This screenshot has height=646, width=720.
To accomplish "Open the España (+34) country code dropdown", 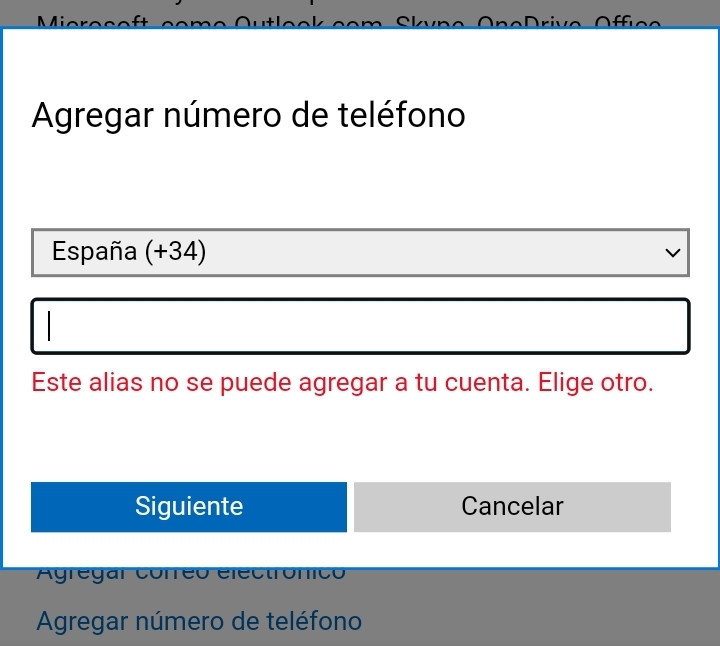I will point(360,253).
